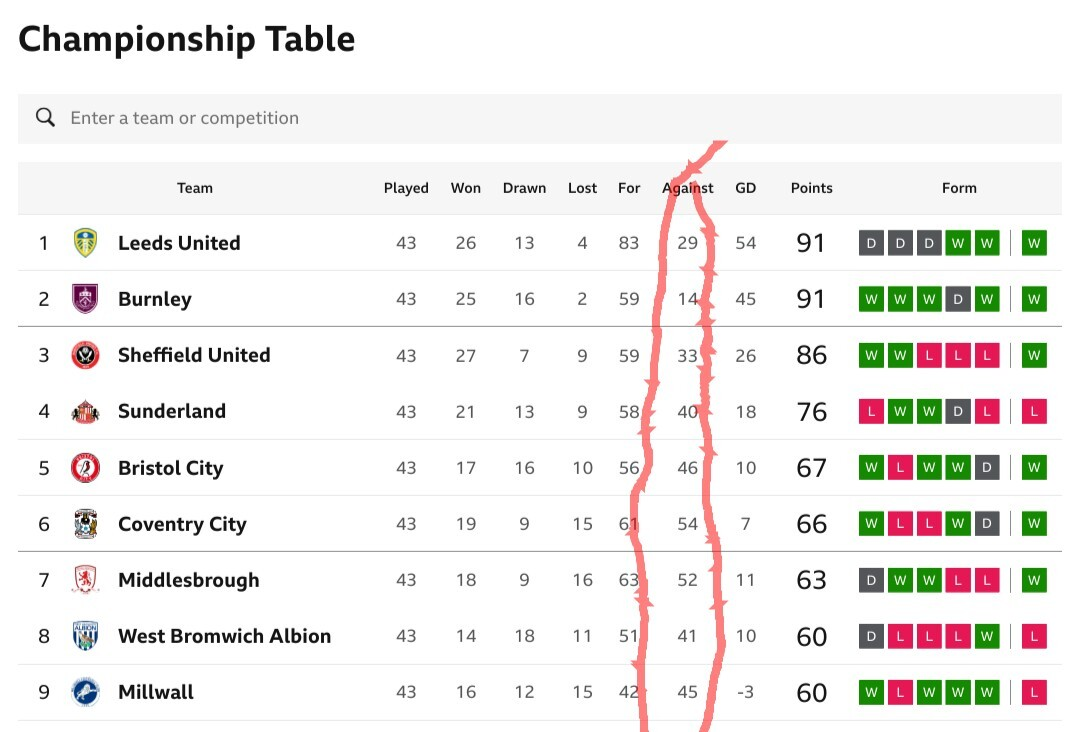Image resolution: width=1080 pixels, height=732 pixels.
Task: Click the Bristol City club crest
Action: 85,468
